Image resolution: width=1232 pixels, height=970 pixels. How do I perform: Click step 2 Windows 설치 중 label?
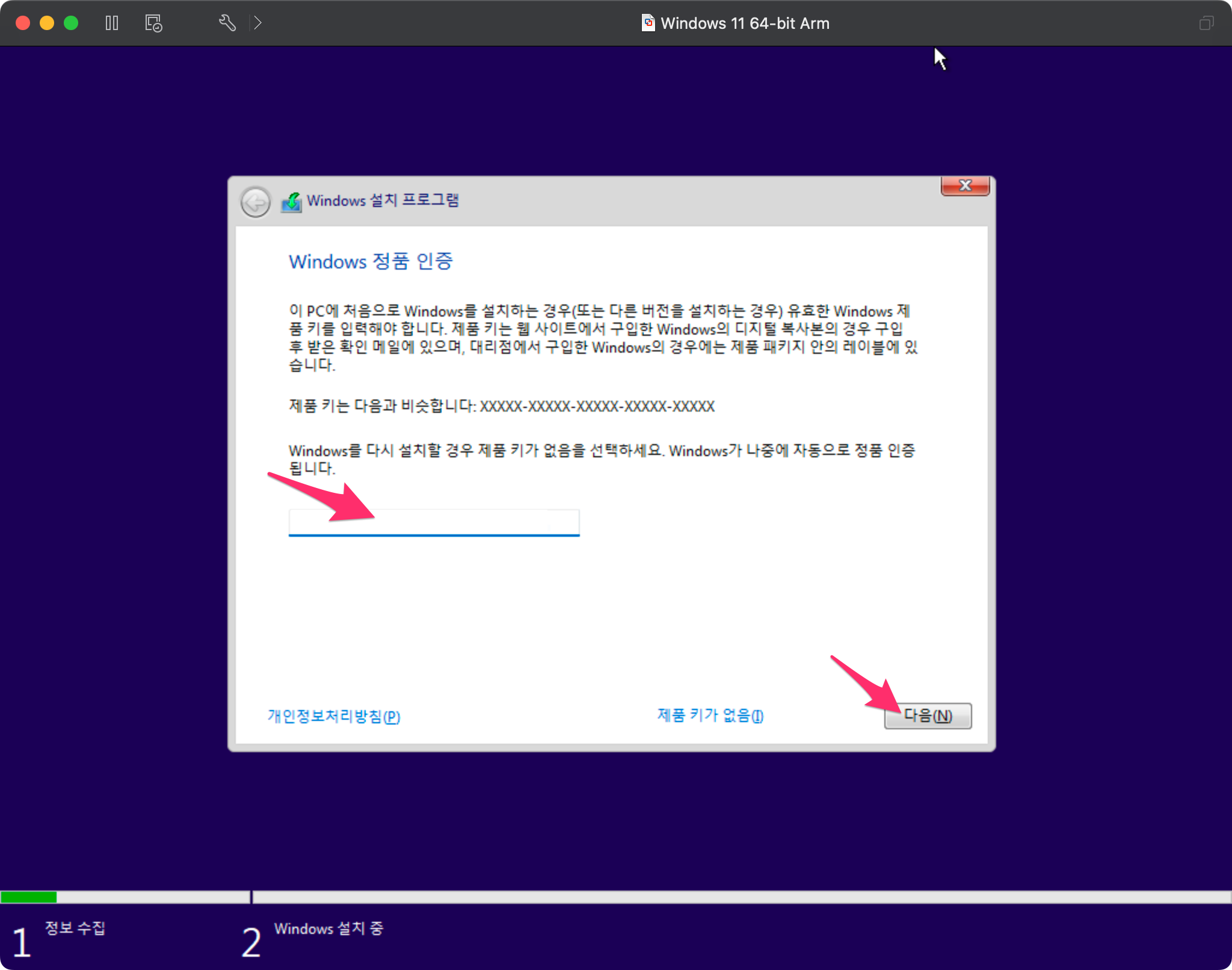328,928
